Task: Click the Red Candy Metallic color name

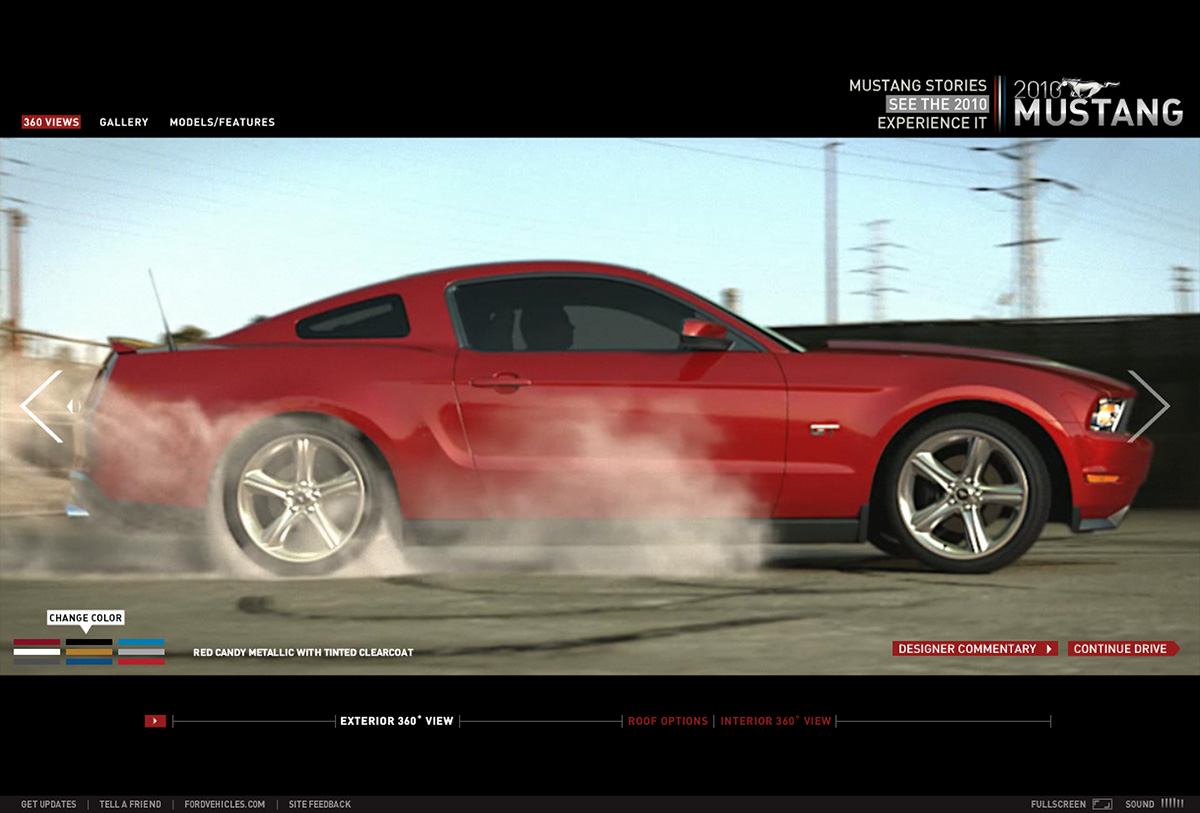Action: [x=303, y=653]
